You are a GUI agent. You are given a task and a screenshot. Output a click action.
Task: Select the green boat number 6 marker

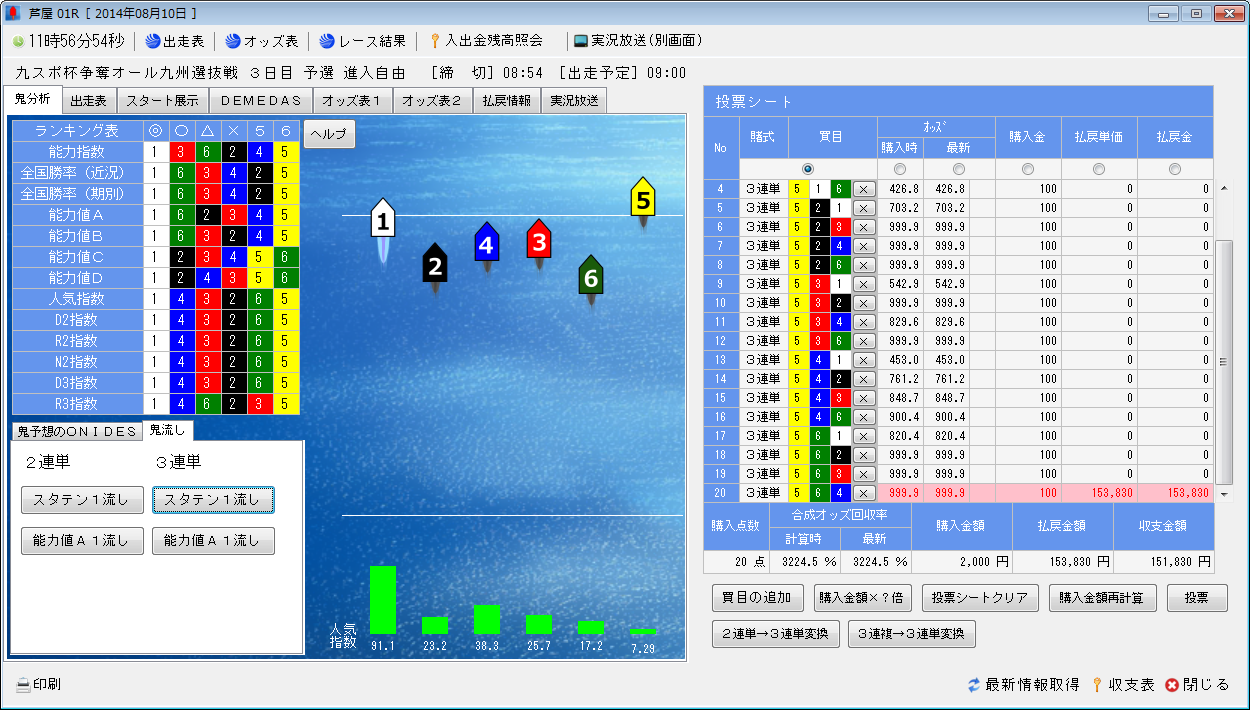tap(591, 276)
